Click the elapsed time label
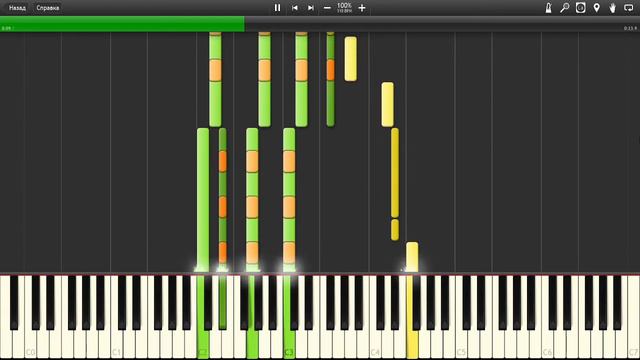Image resolution: width=640 pixels, height=360 pixels. 7,28
